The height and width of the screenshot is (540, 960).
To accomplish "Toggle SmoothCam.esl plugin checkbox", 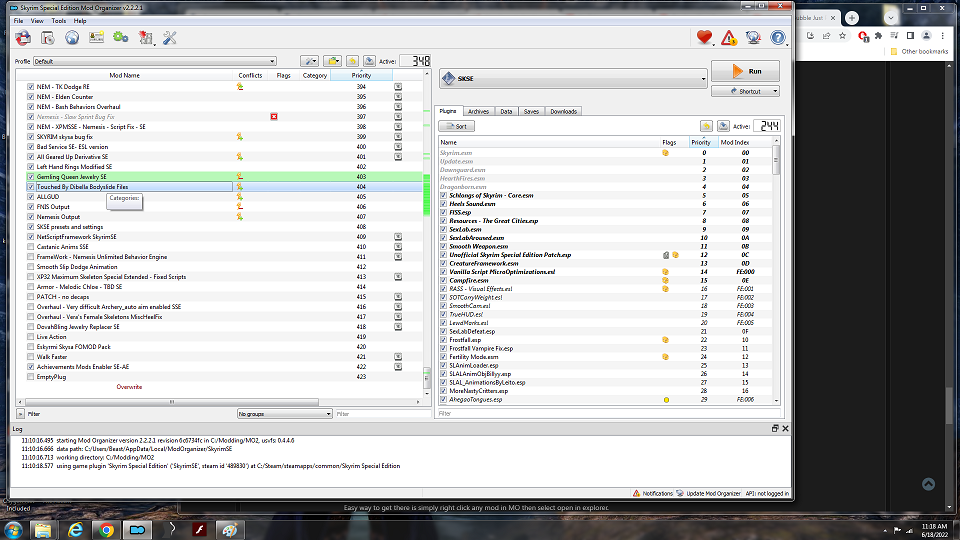I will tap(443, 306).
